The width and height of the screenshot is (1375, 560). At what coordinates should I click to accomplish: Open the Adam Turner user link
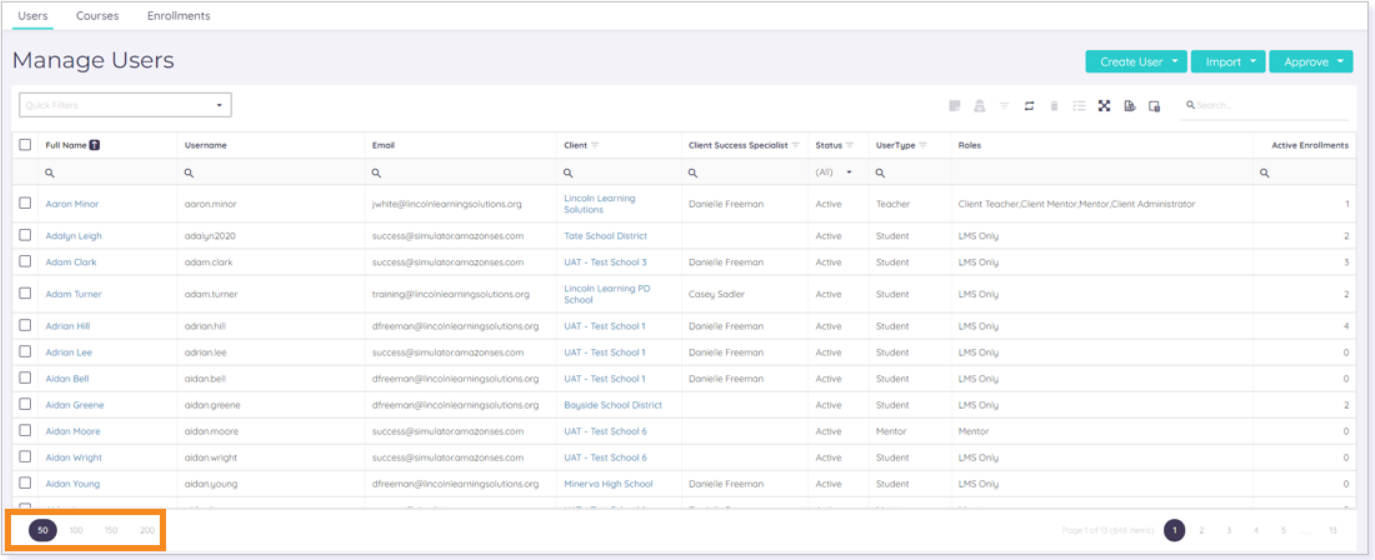73,294
